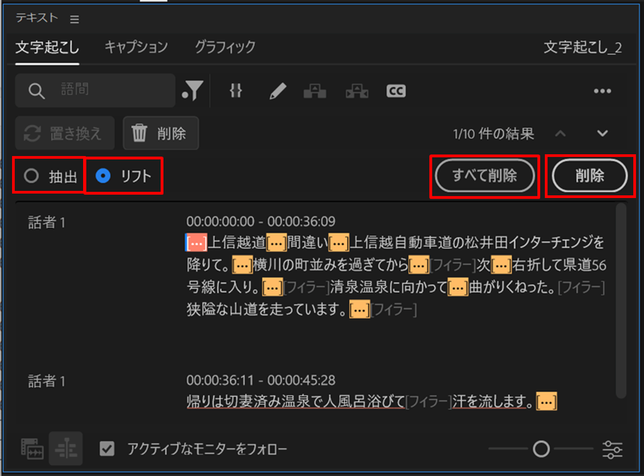Click the 文字起こし_2 transcript name
The image size is (644, 476).
(583, 48)
